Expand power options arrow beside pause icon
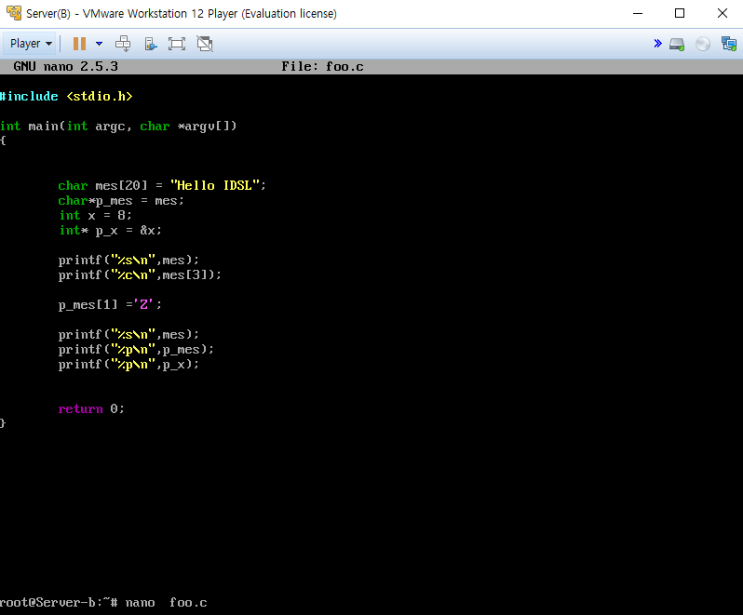The image size is (743, 615). (99, 44)
